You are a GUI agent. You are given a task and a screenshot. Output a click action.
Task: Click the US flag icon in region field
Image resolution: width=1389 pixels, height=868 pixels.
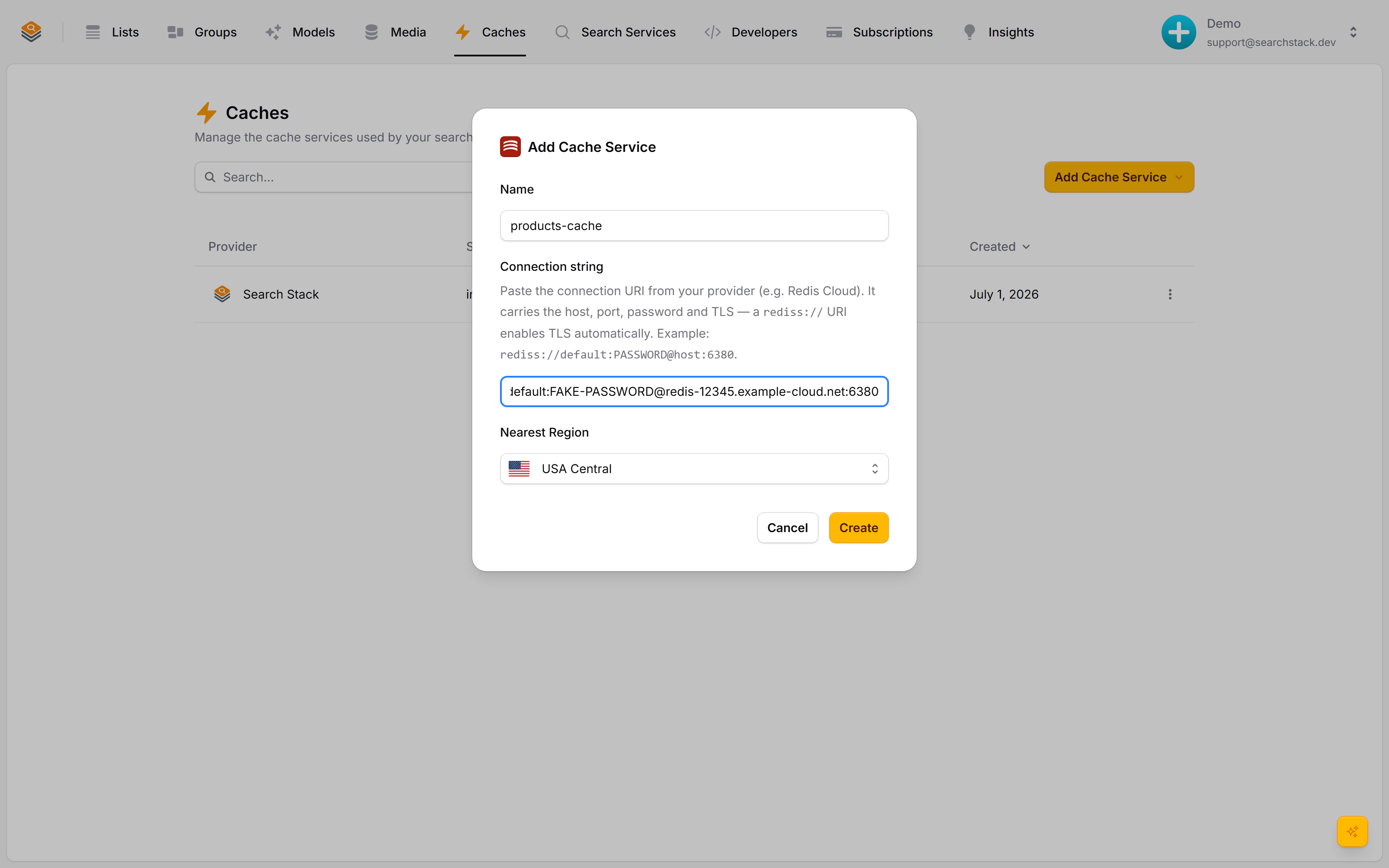519,468
